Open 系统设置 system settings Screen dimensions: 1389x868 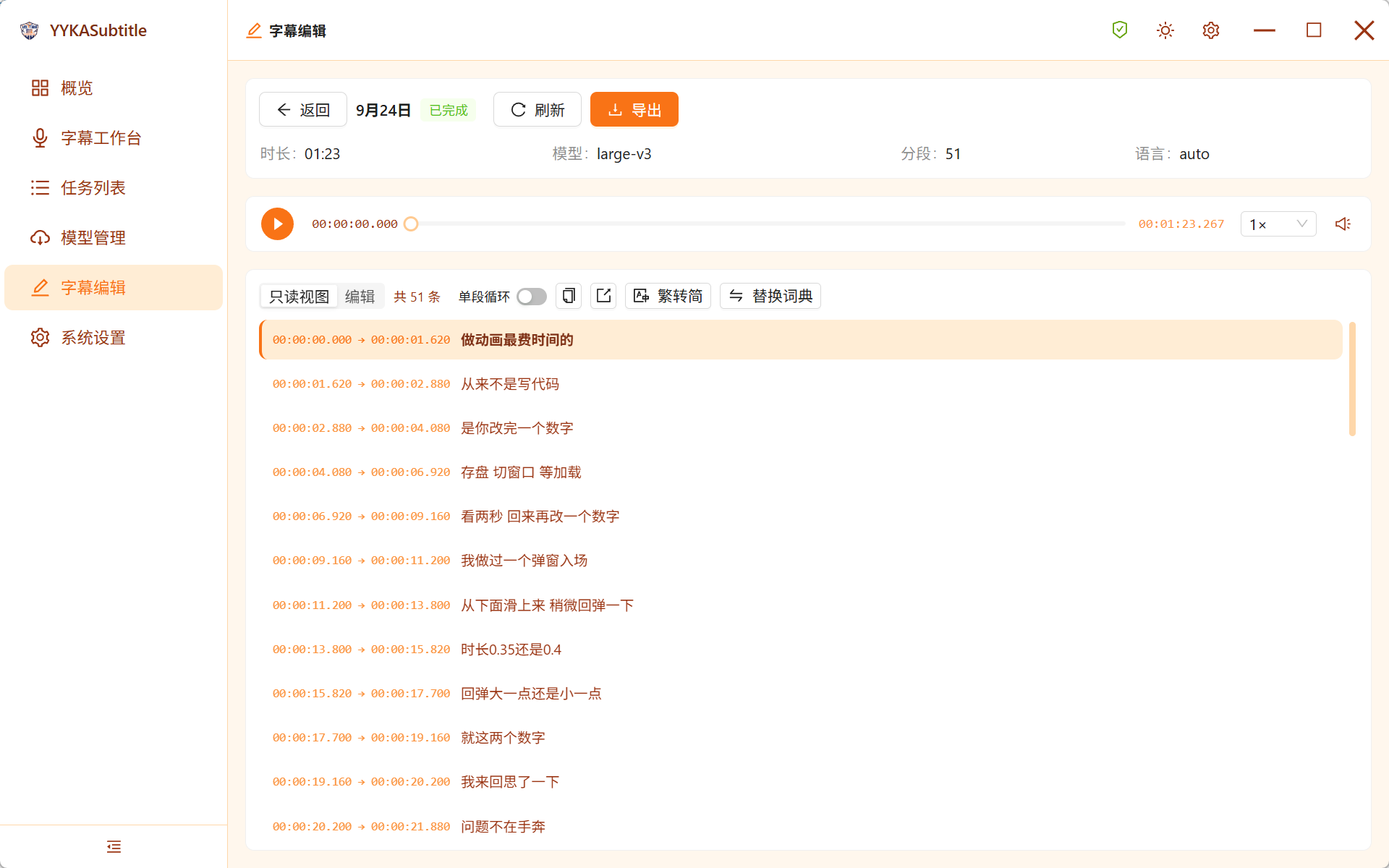(113, 338)
